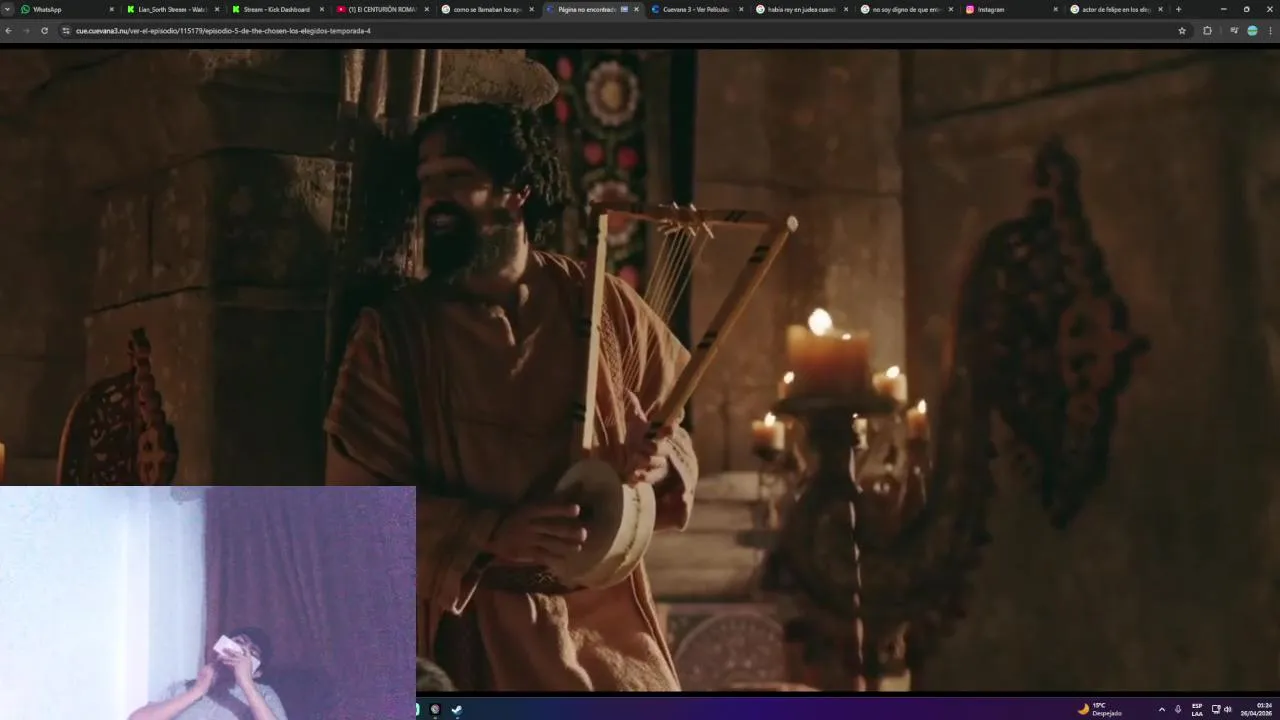1280x720 pixels.
Task: Open the volume speaker icon in tray
Action: (x=1228, y=709)
